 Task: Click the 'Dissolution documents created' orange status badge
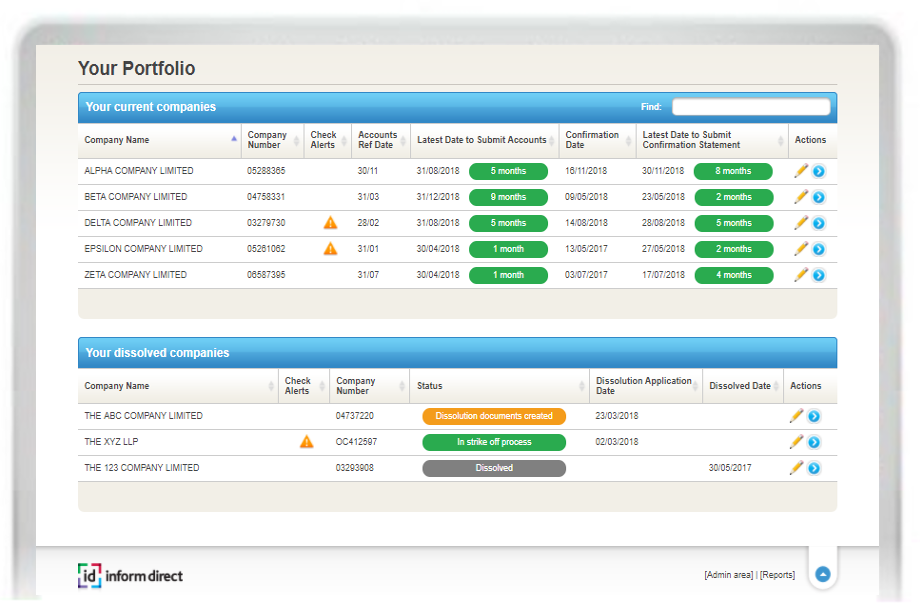pyautogui.click(x=494, y=416)
